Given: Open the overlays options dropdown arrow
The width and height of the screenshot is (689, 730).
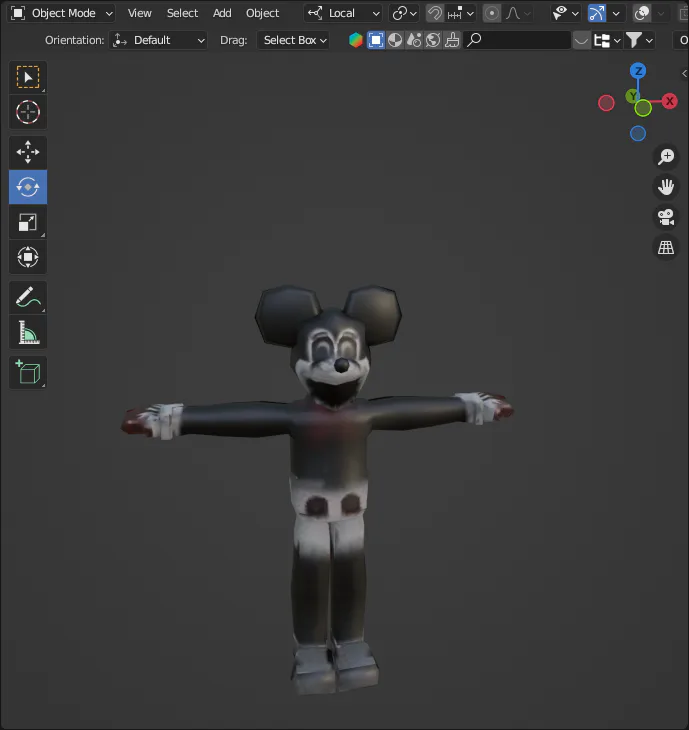Looking at the screenshot, I should 661,14.
